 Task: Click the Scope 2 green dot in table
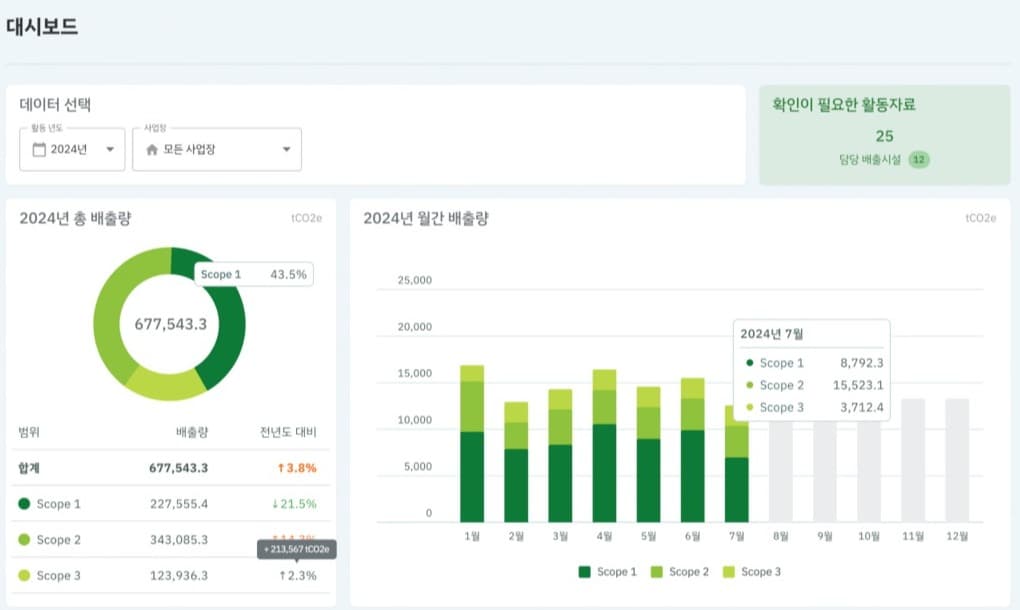click(x=25, y=540)
